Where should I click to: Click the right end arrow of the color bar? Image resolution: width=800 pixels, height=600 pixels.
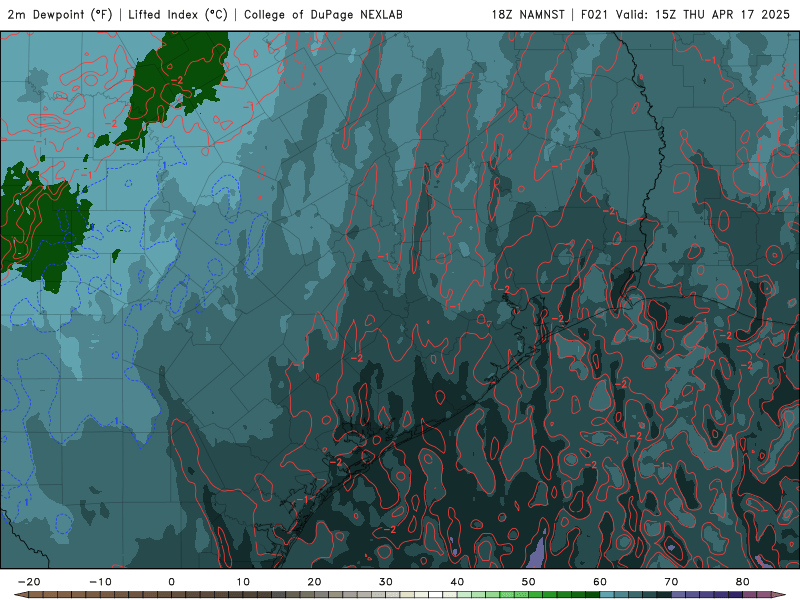[779, 595]
